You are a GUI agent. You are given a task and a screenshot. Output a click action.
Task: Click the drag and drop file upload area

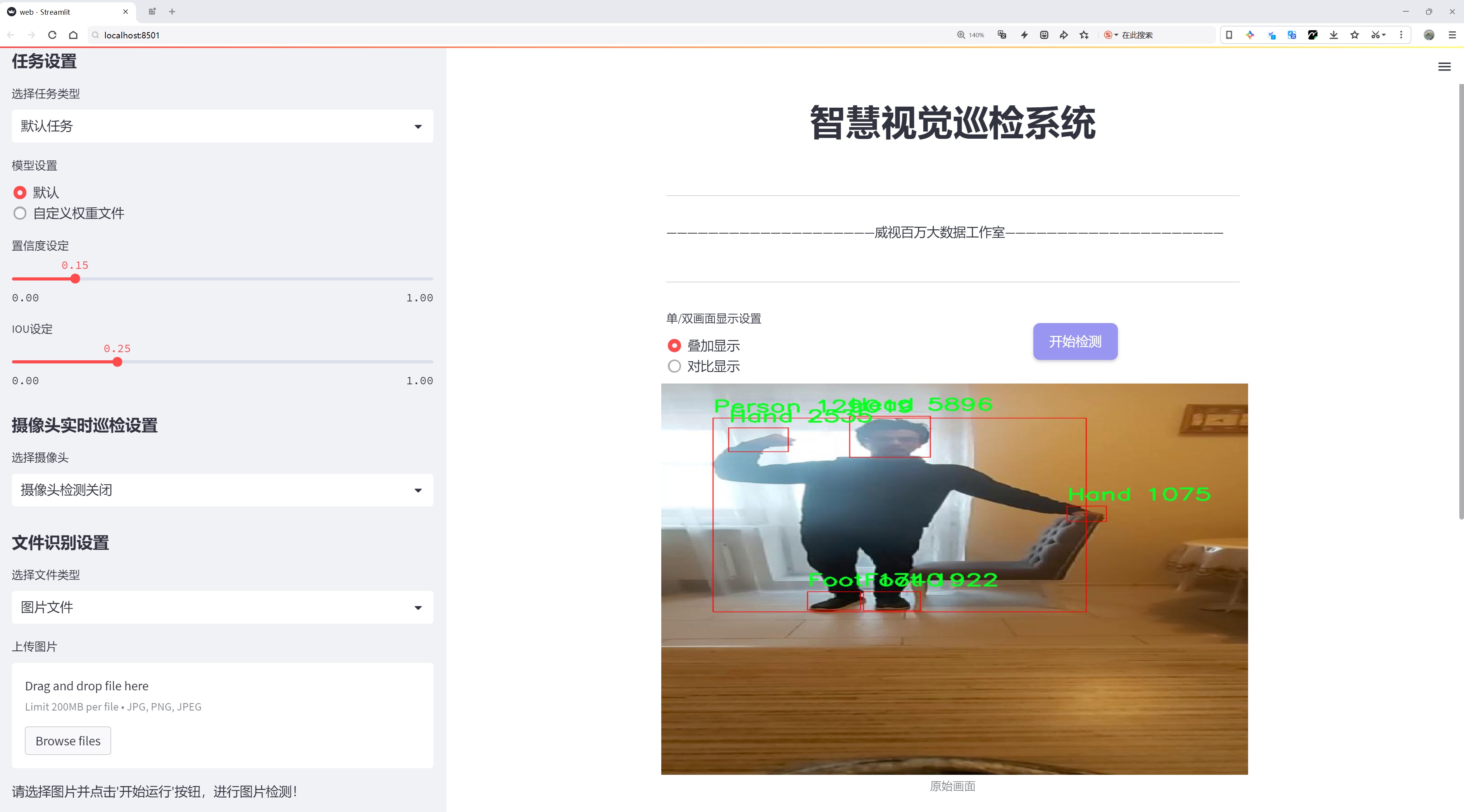point(222,716)
